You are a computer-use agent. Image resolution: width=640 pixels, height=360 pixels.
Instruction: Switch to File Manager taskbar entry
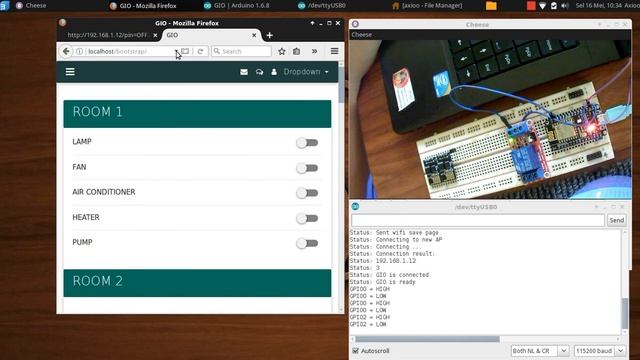pyautogui.click(x=427, y=6)
